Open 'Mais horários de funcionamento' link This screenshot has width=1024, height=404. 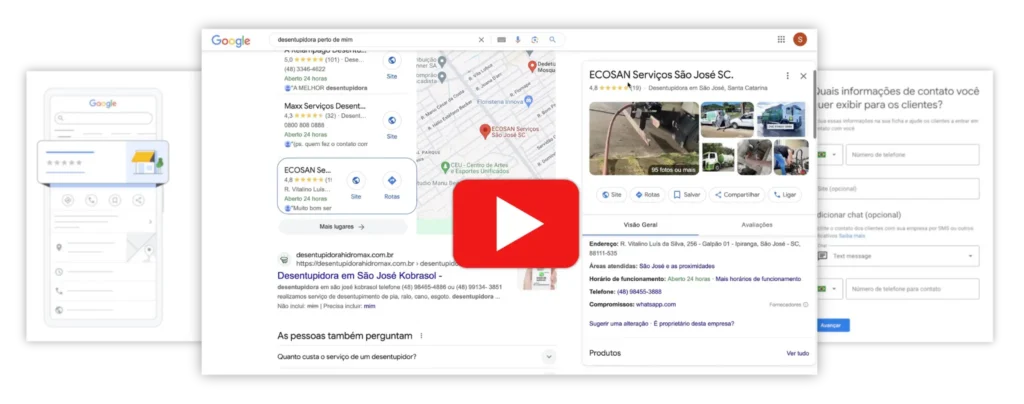point(758,279)
